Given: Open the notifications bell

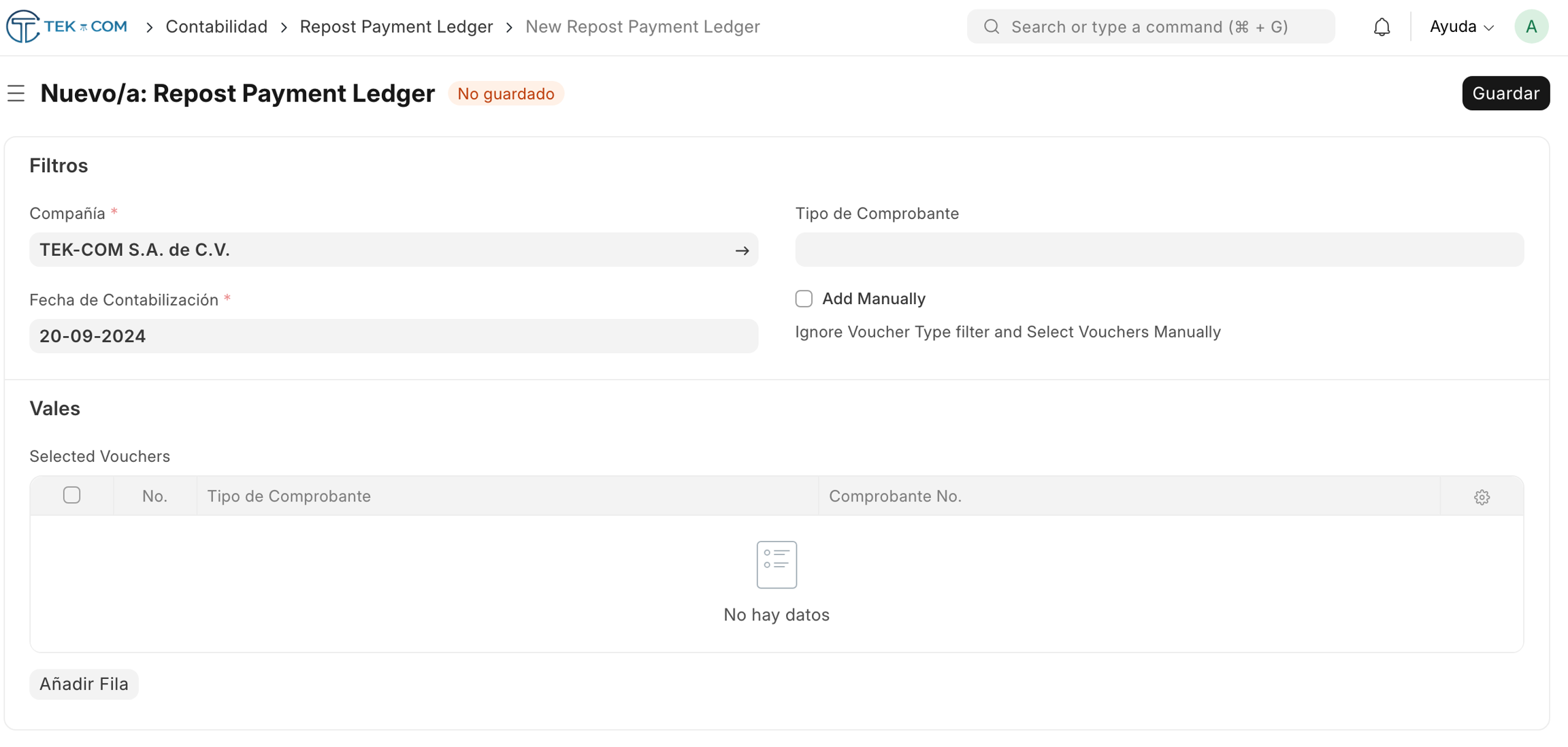Looking at the screenshot, I should click(x=1382, y=27).
